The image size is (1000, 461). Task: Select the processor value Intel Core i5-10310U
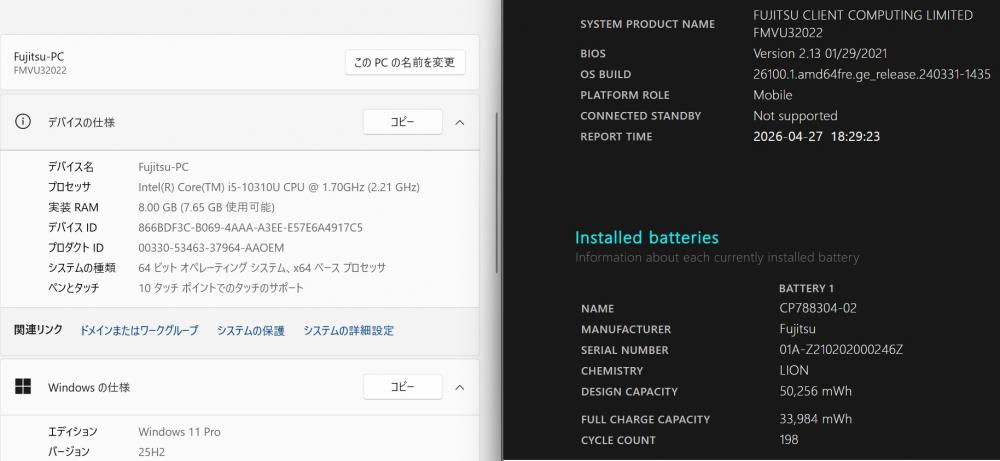279,187
